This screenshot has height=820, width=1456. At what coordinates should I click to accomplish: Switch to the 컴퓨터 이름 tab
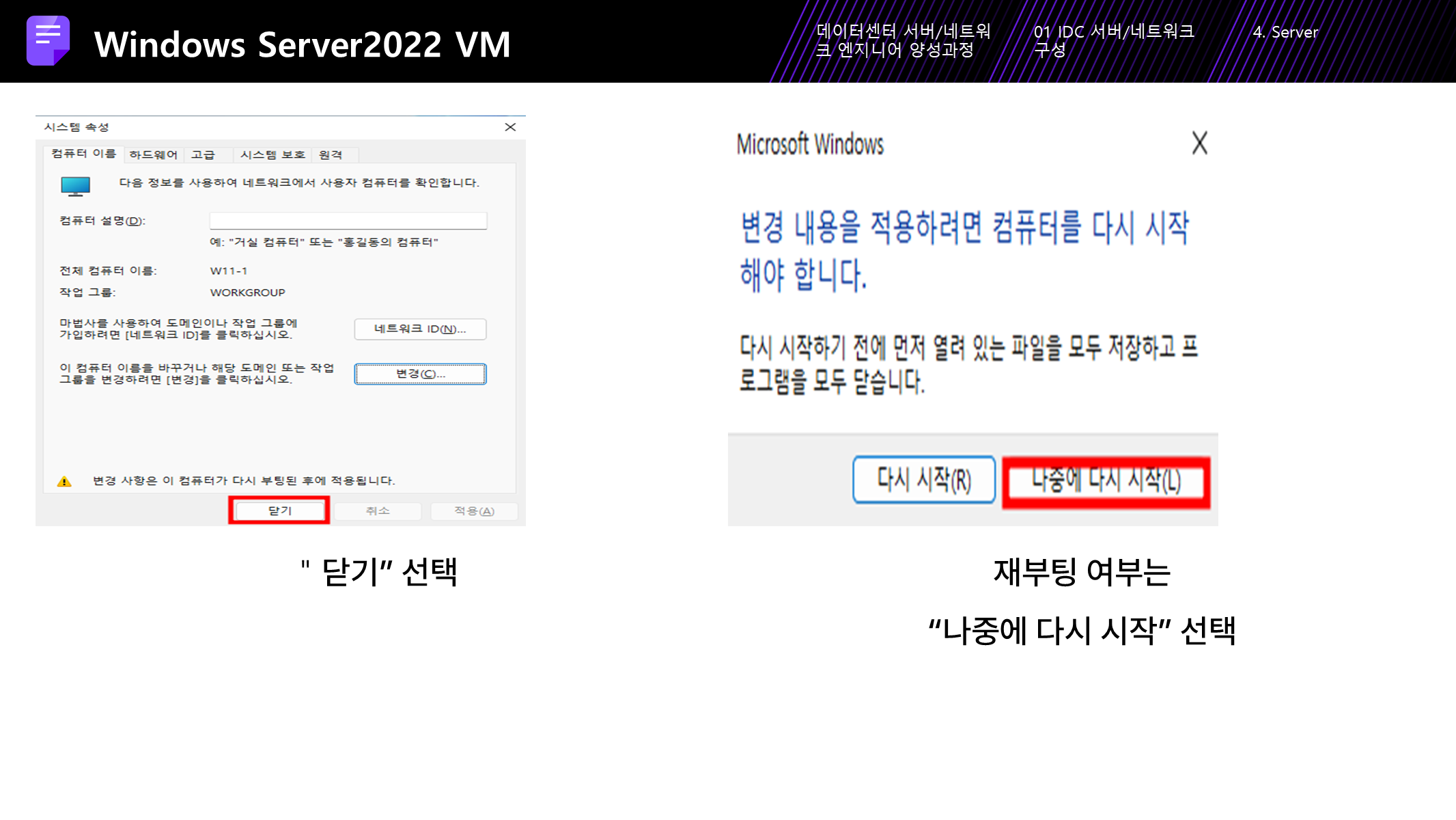point(83,154)
